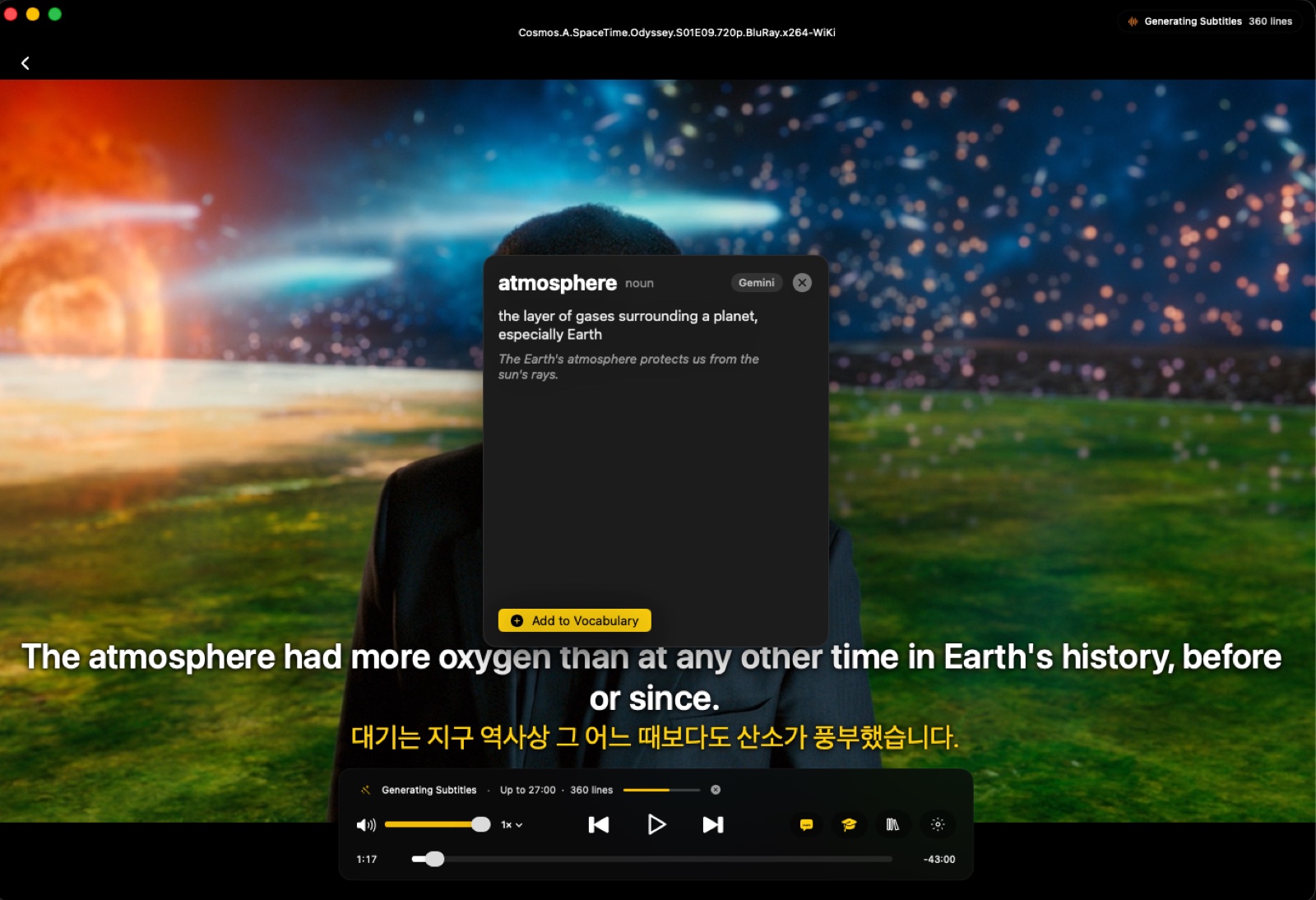
Task: Mute audio with the speaker icon
Action: coord(366,824)
